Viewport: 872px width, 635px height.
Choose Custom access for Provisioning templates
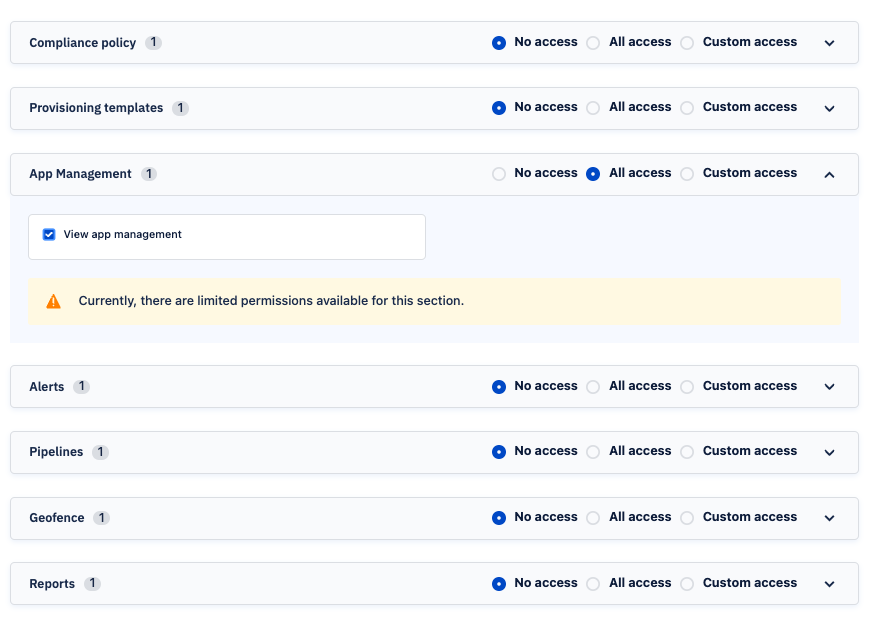coord(687,107)
